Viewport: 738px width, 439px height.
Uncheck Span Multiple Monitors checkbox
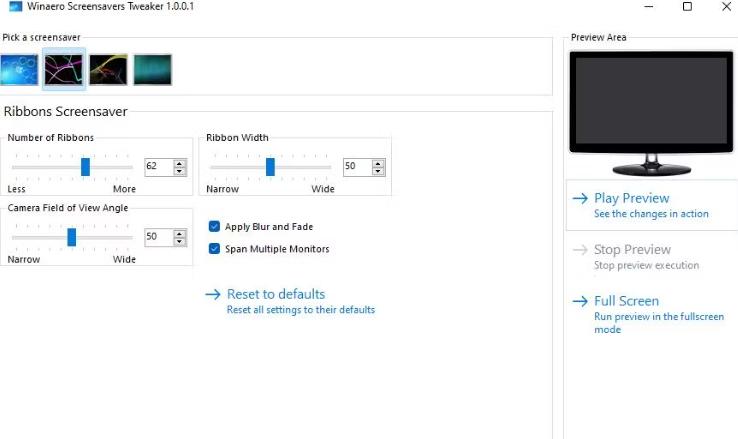click(x=214, y=248)
